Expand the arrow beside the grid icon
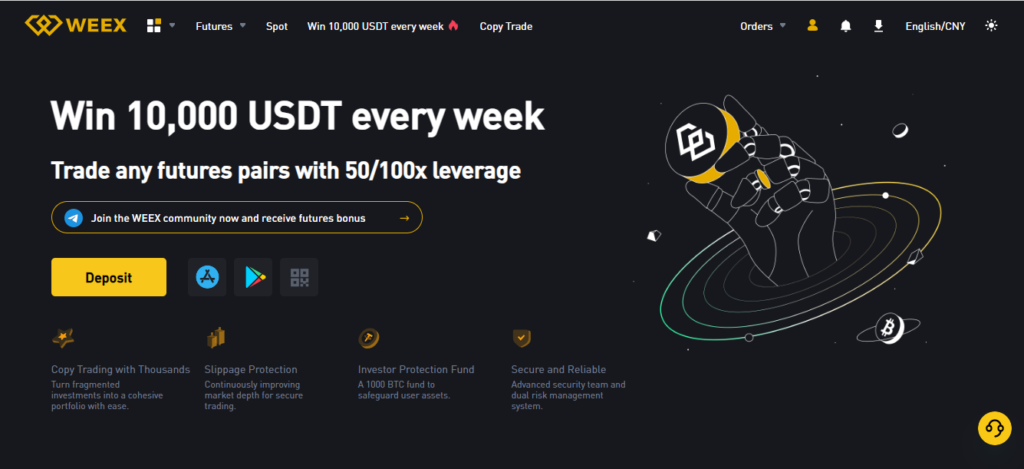1024x469 pixels. point(172,26)
